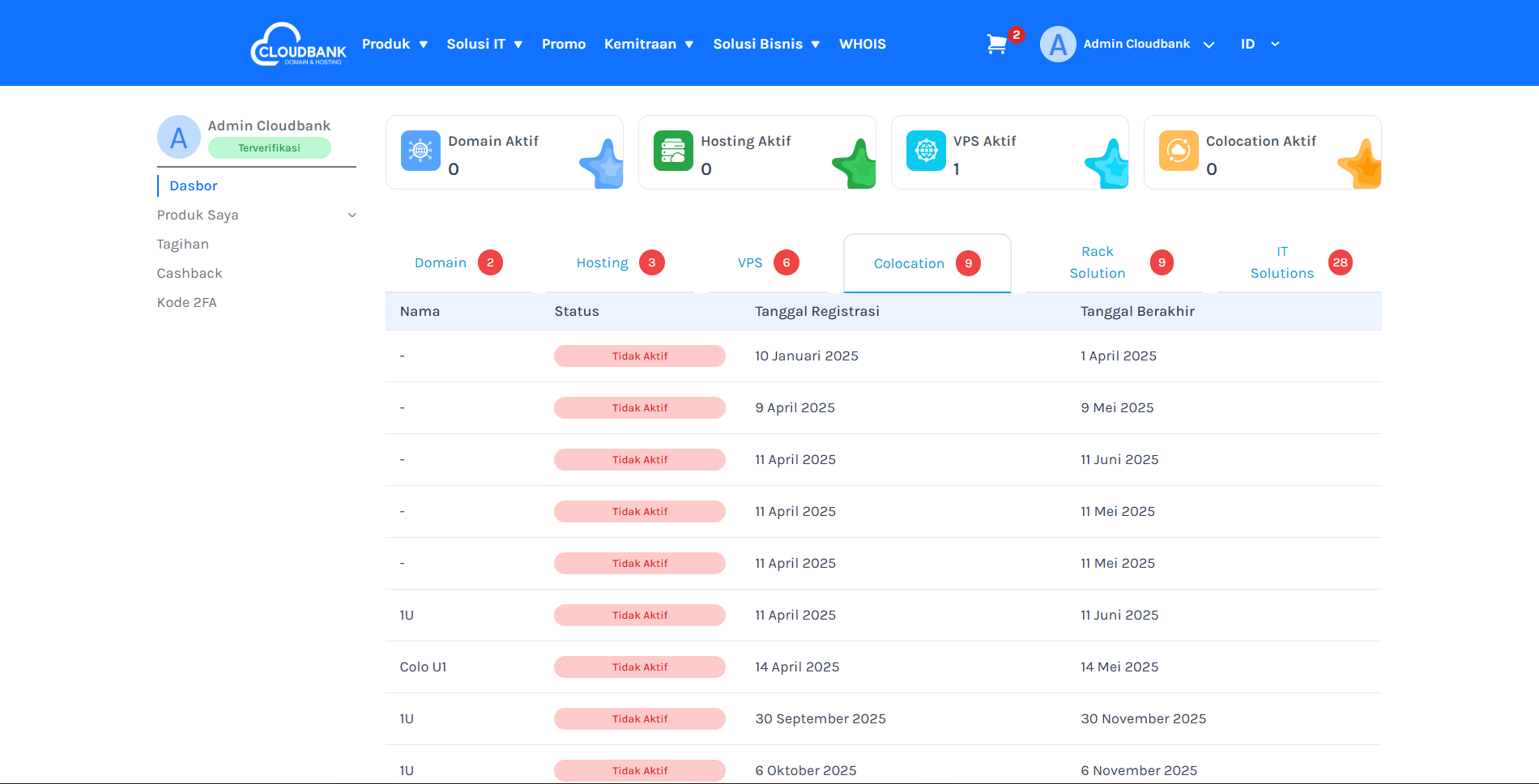Click the Hosting Aktif server icon
The width and height of the screenshot is (1539, 784).
tap(673, 151)
